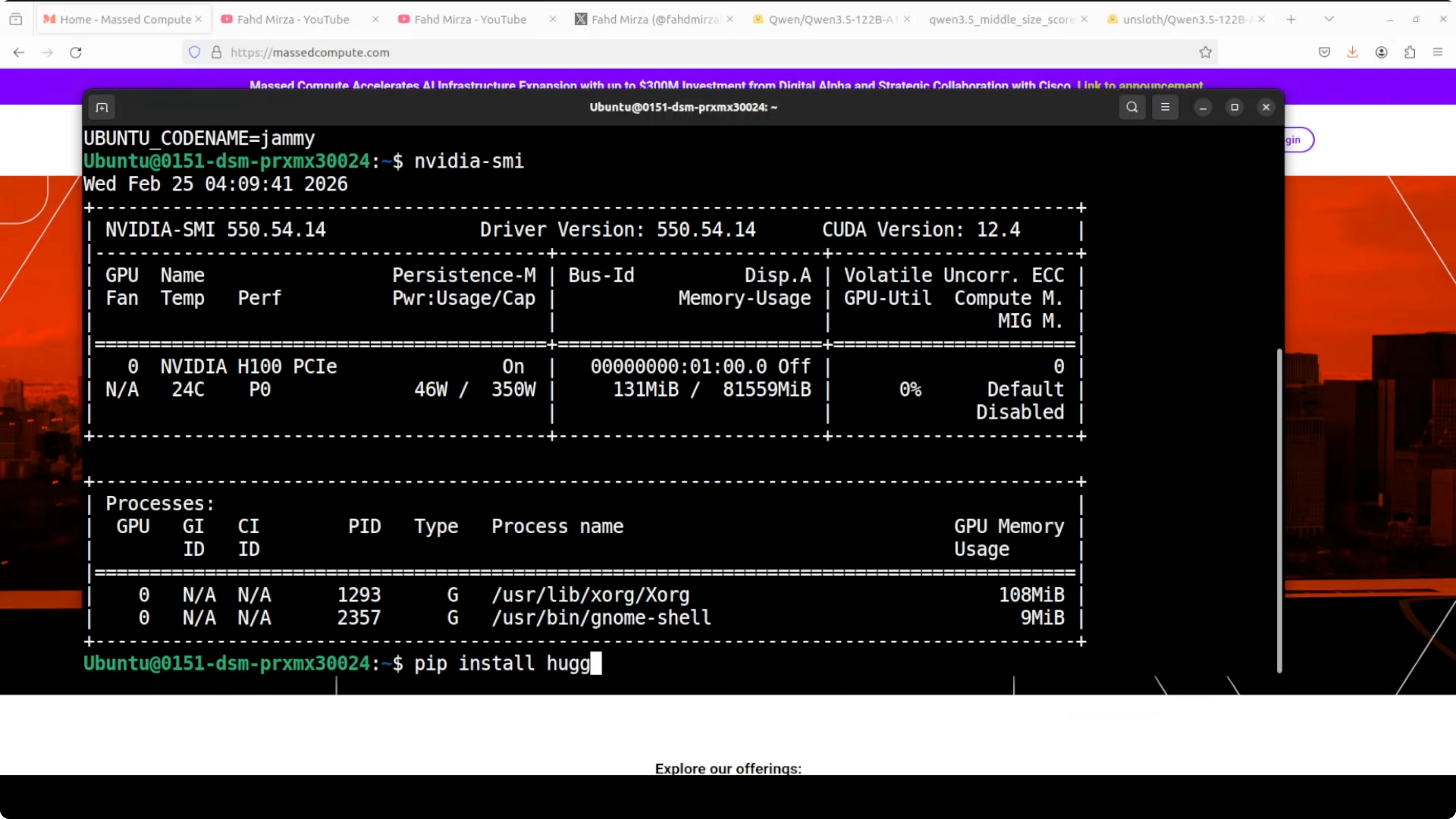The height and width of the screenshot is (819, 1456).
Task: Open Firefox application menu
Action: pos(1438,53)
